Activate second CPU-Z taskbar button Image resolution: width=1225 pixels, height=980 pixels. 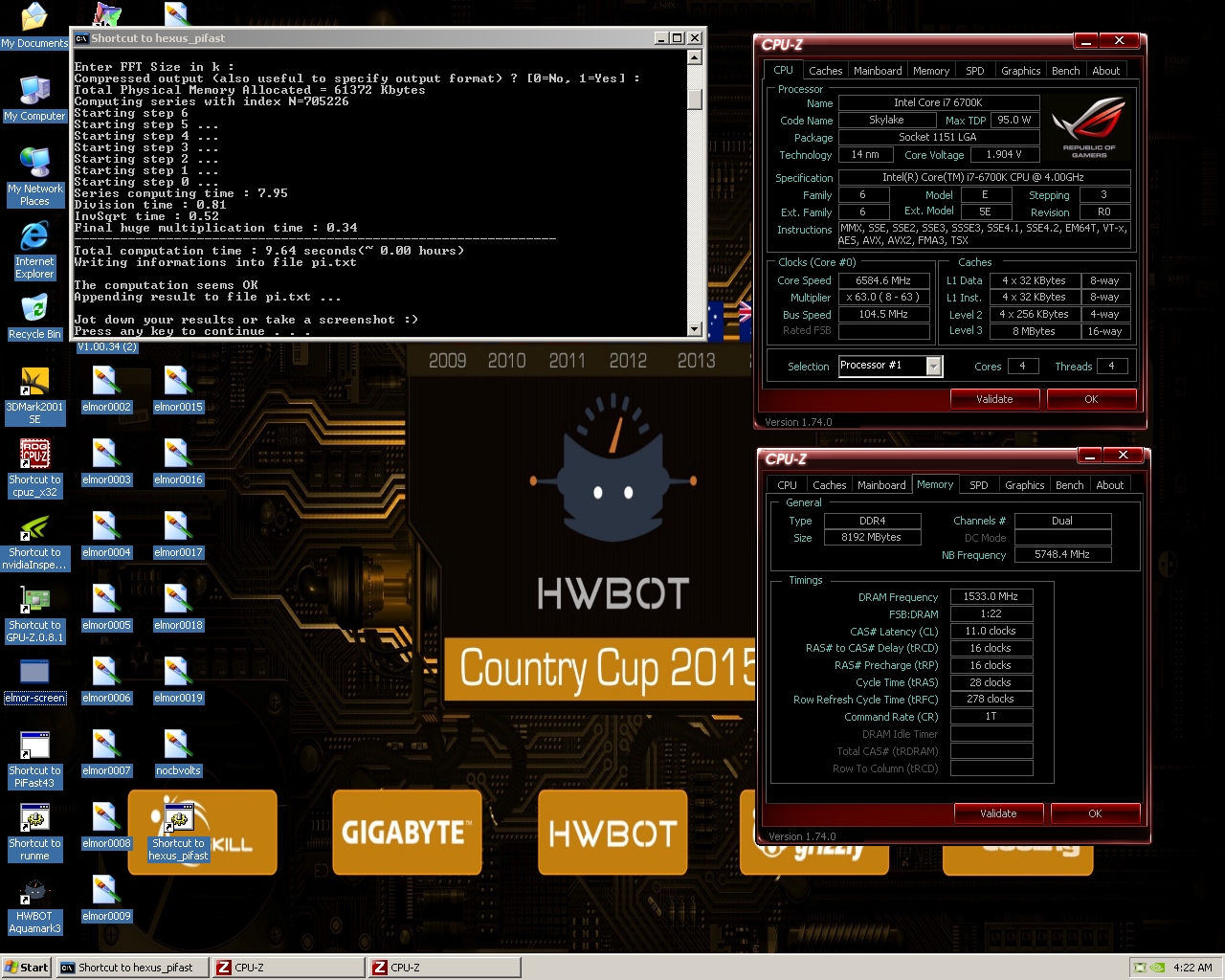[x=444, y=968]
